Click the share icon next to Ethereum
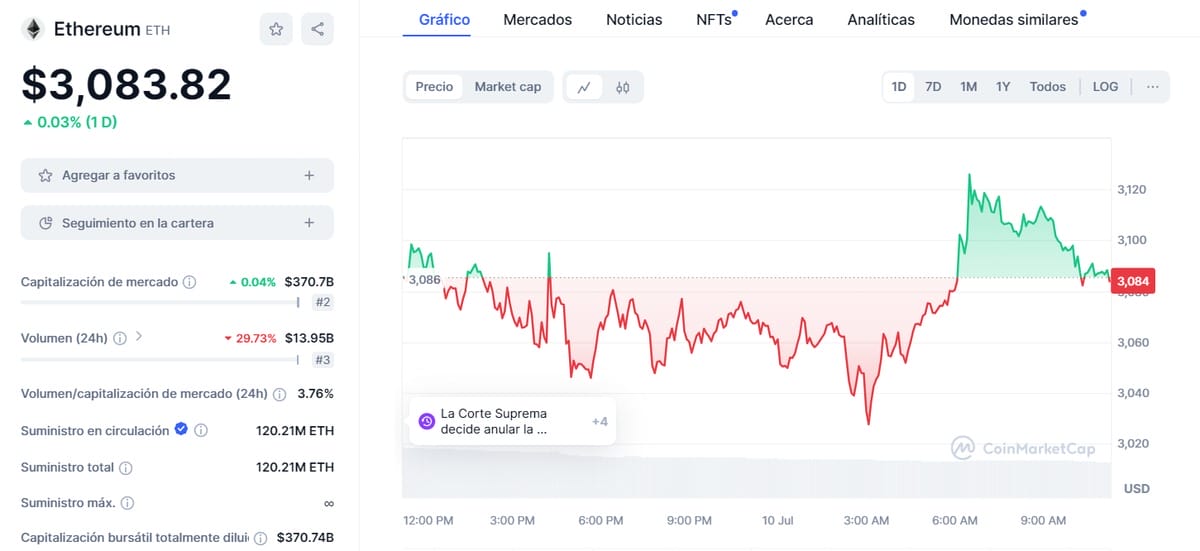Image resolution: width=1200 pixels, height=551 pixels. [318, 29]
